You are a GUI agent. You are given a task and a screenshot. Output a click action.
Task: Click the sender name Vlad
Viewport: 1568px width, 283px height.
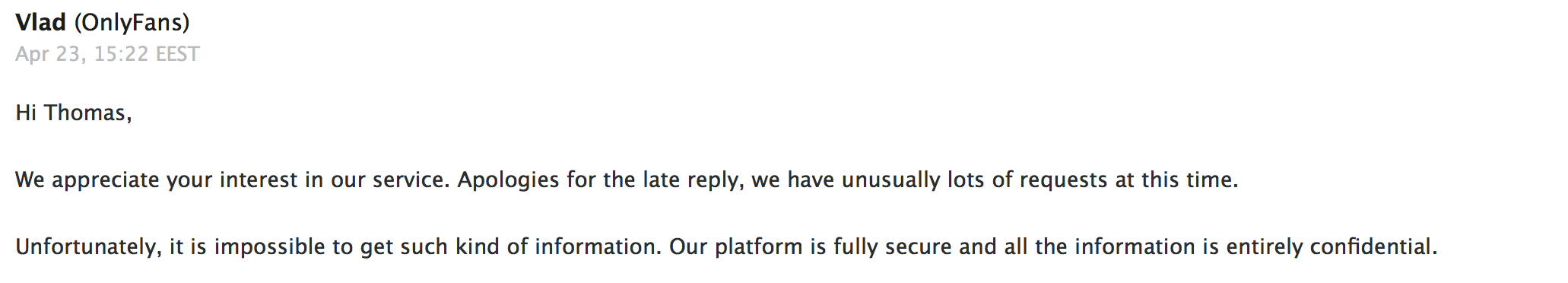coord(41,22)
